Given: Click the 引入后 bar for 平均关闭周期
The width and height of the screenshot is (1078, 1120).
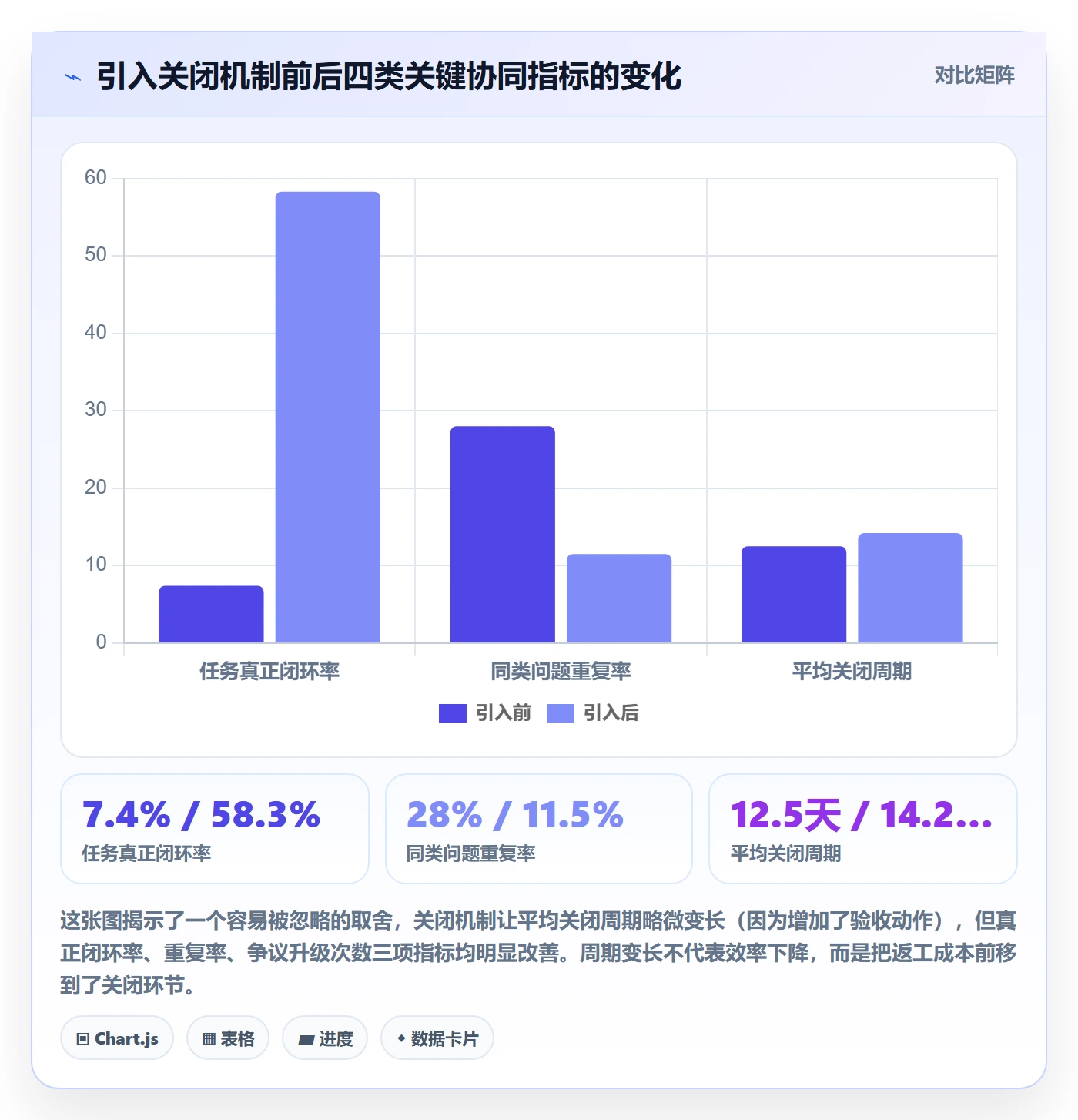Looking at the screenshot, I should pos(910,588).
